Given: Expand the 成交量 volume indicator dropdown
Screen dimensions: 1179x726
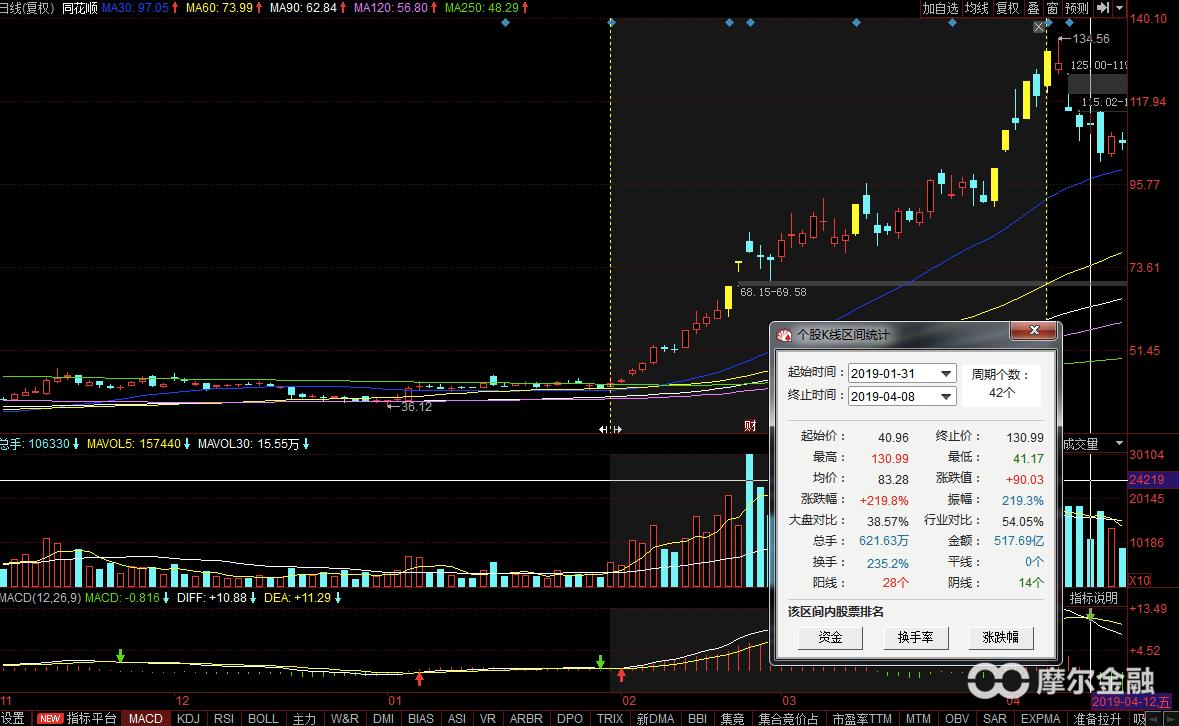Looking at the screenshot, I should pos(1119,444).
